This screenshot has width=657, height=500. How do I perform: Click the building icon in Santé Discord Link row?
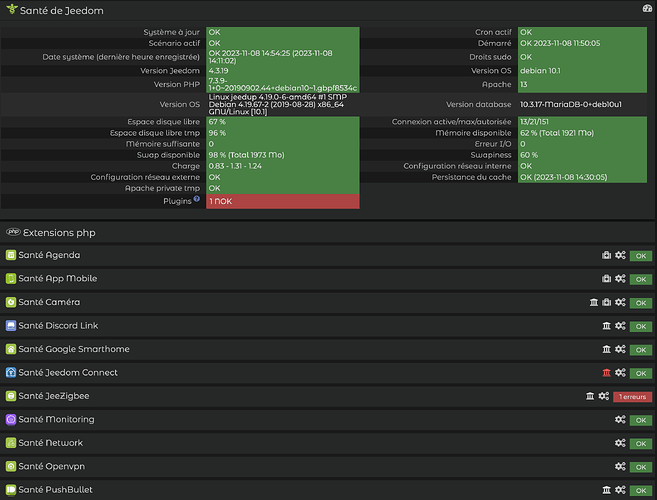point(606,326)
